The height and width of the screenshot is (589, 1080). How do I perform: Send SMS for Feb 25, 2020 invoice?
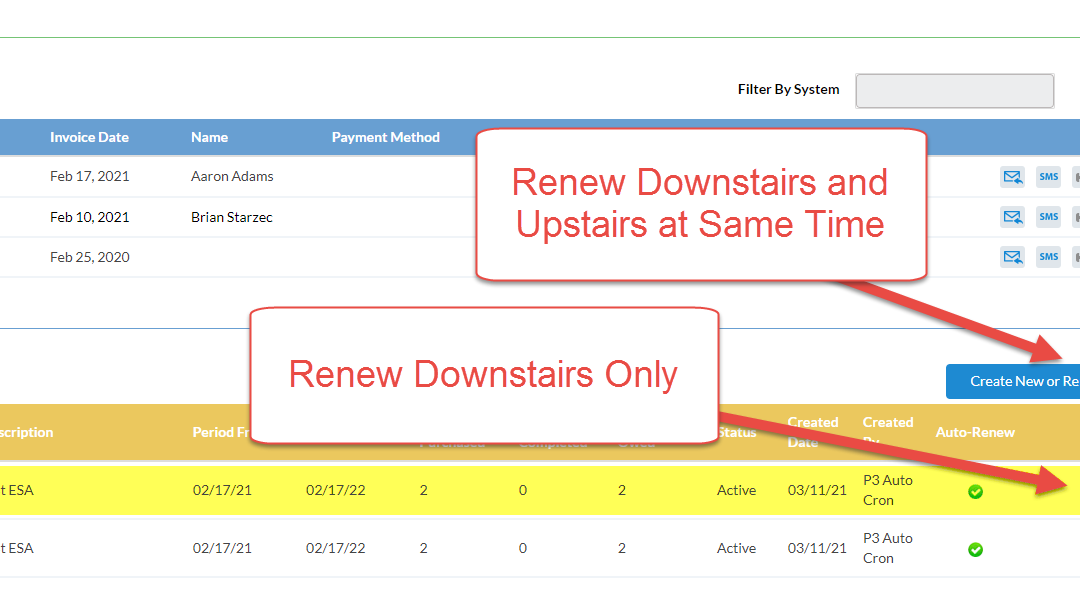coord(1048,257)
